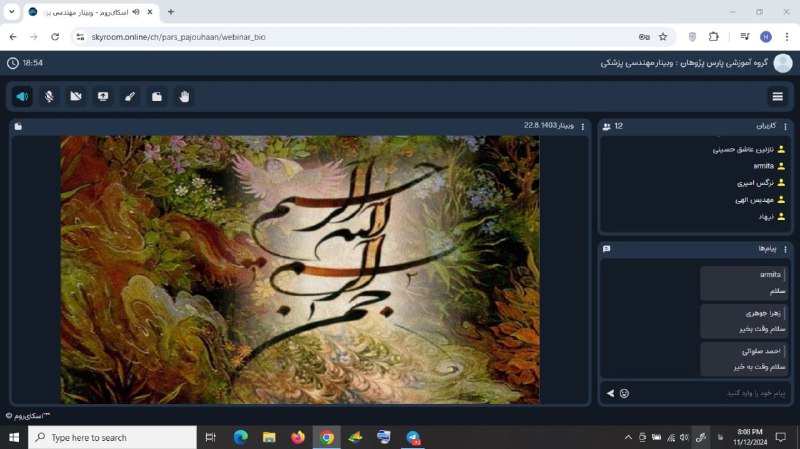Screen dimensions: 800x449
Task: Open Windows Start menu
Action: (x=14, y=437)
